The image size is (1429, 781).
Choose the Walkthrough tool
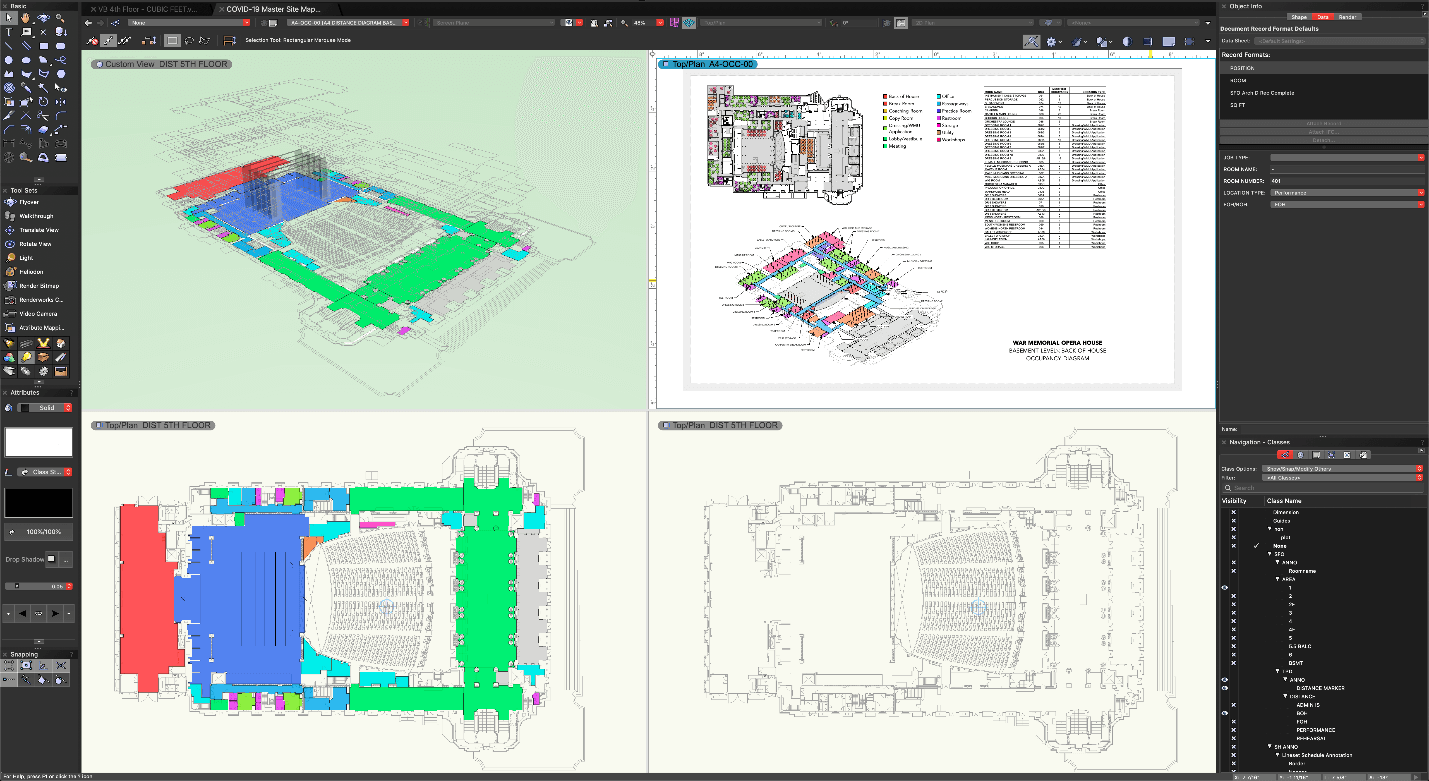[35, 216]
